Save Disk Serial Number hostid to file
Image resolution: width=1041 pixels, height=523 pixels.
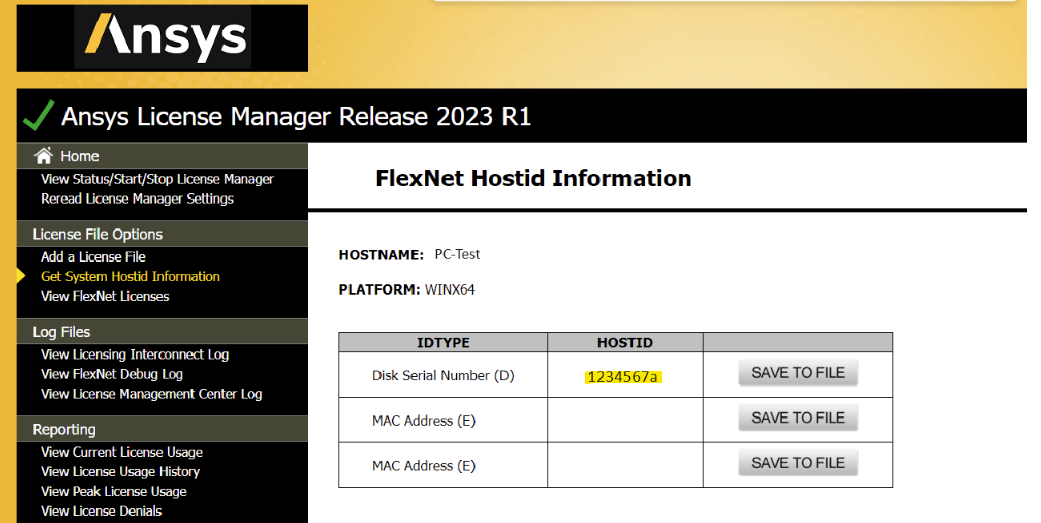click(x=797, y=373)
